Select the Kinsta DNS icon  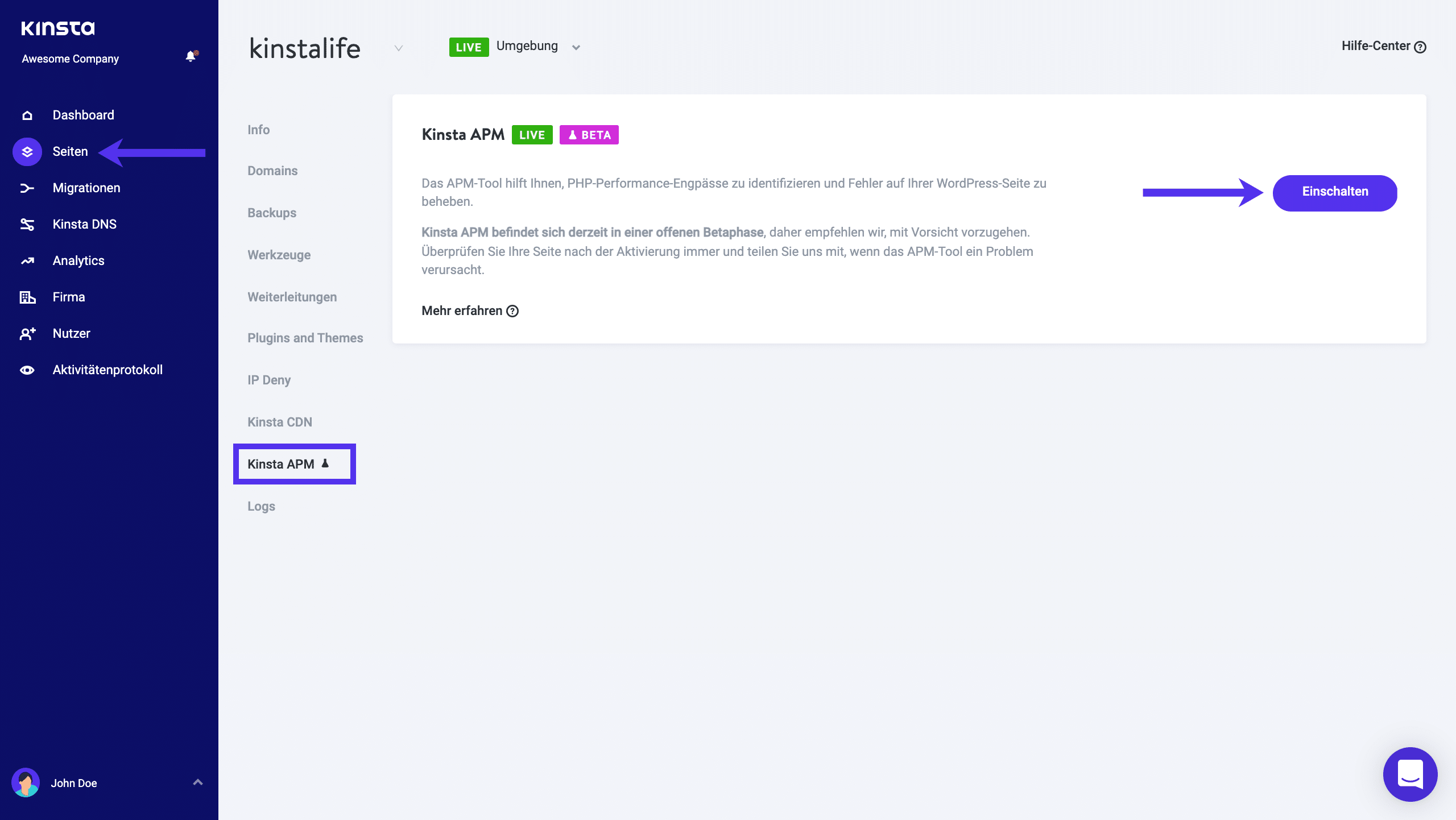28,224
